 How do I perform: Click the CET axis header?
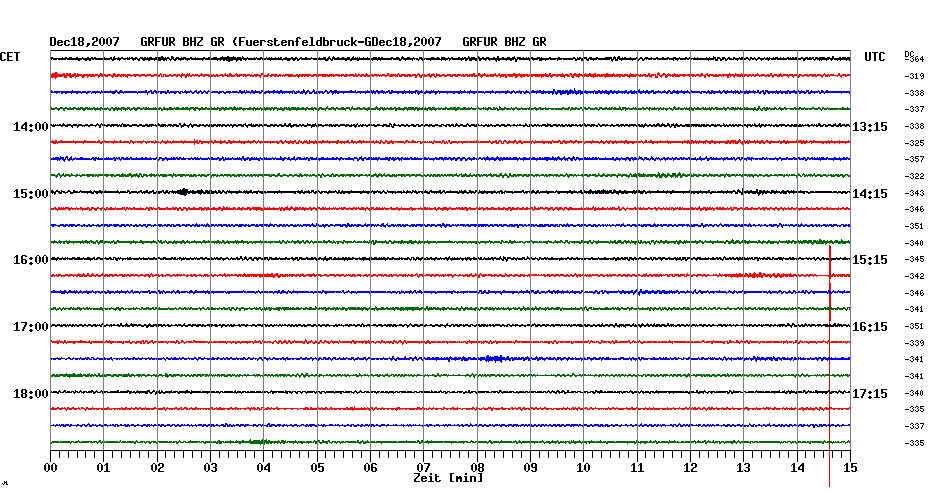[9, 57]
